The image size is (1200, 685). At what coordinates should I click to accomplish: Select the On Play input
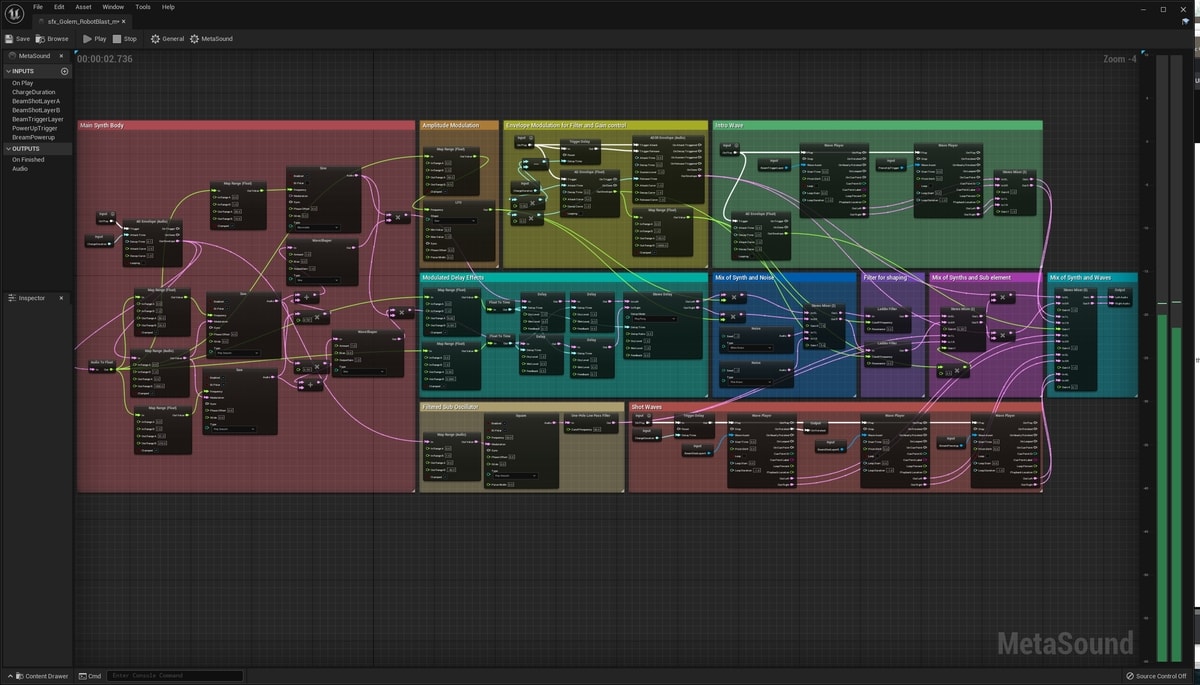click(22, 83)
